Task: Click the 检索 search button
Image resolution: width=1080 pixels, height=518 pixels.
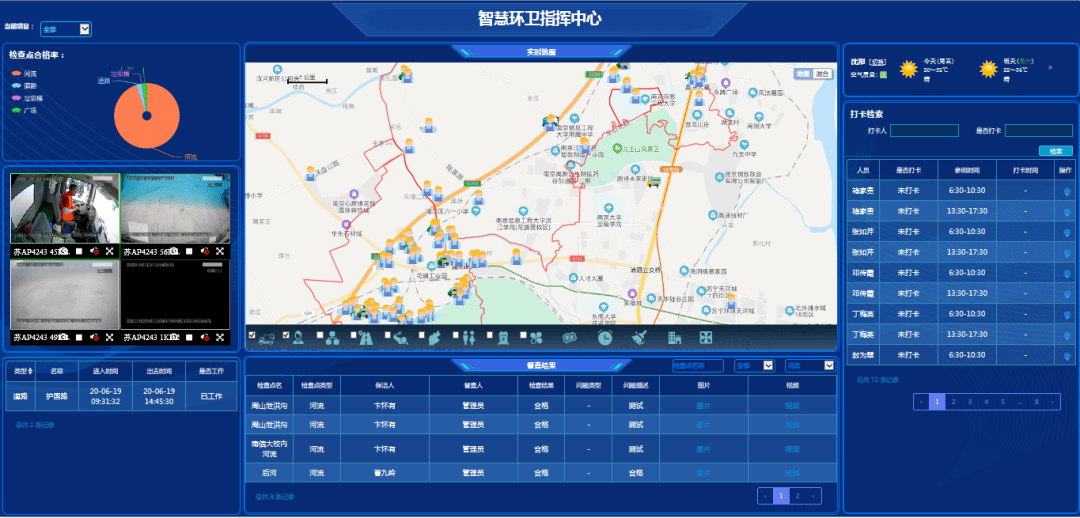Action: 1055,151
